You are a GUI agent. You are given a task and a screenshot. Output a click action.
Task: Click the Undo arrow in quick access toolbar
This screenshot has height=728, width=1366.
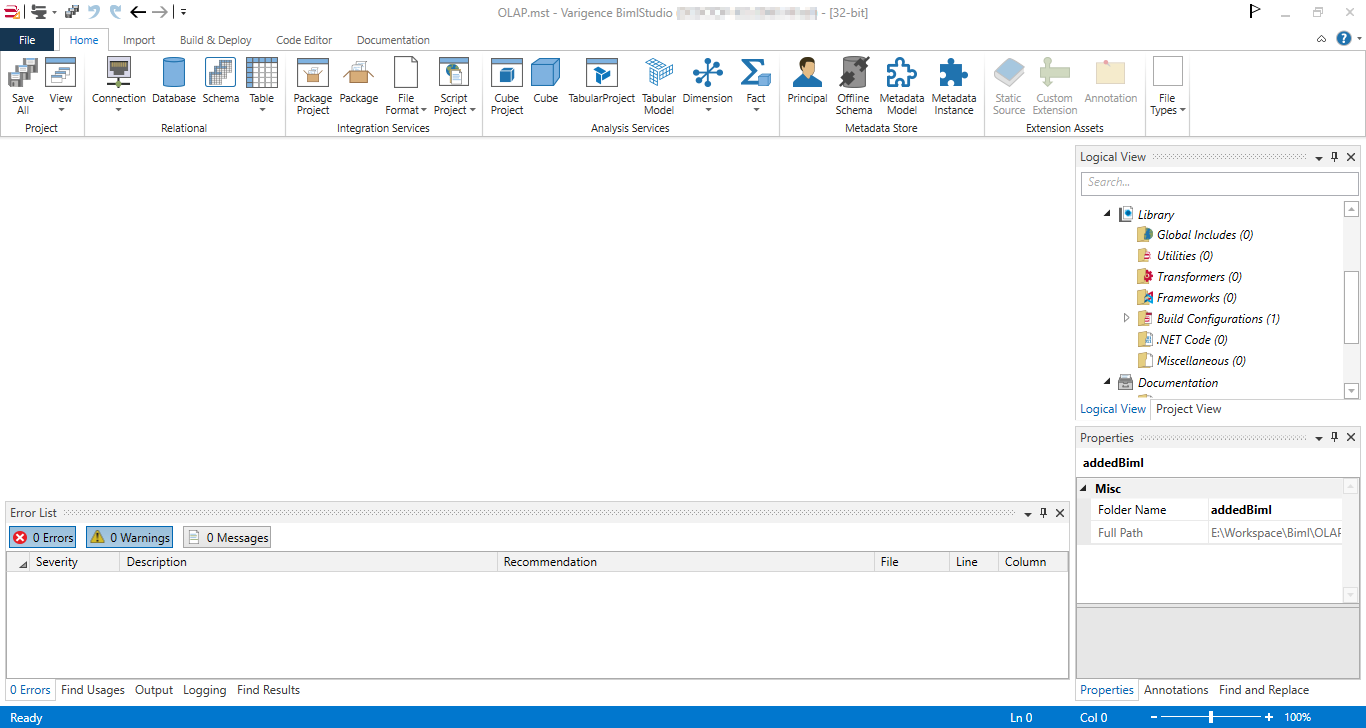94,12
